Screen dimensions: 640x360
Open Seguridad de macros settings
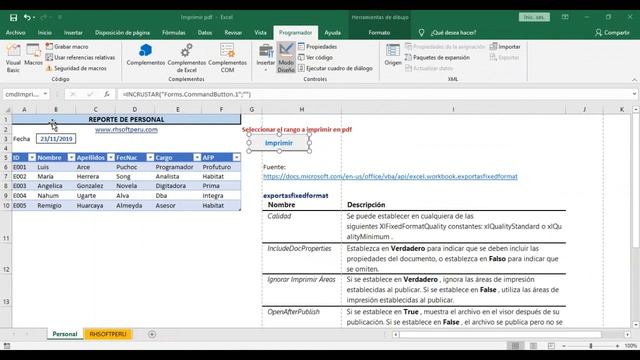76,68
